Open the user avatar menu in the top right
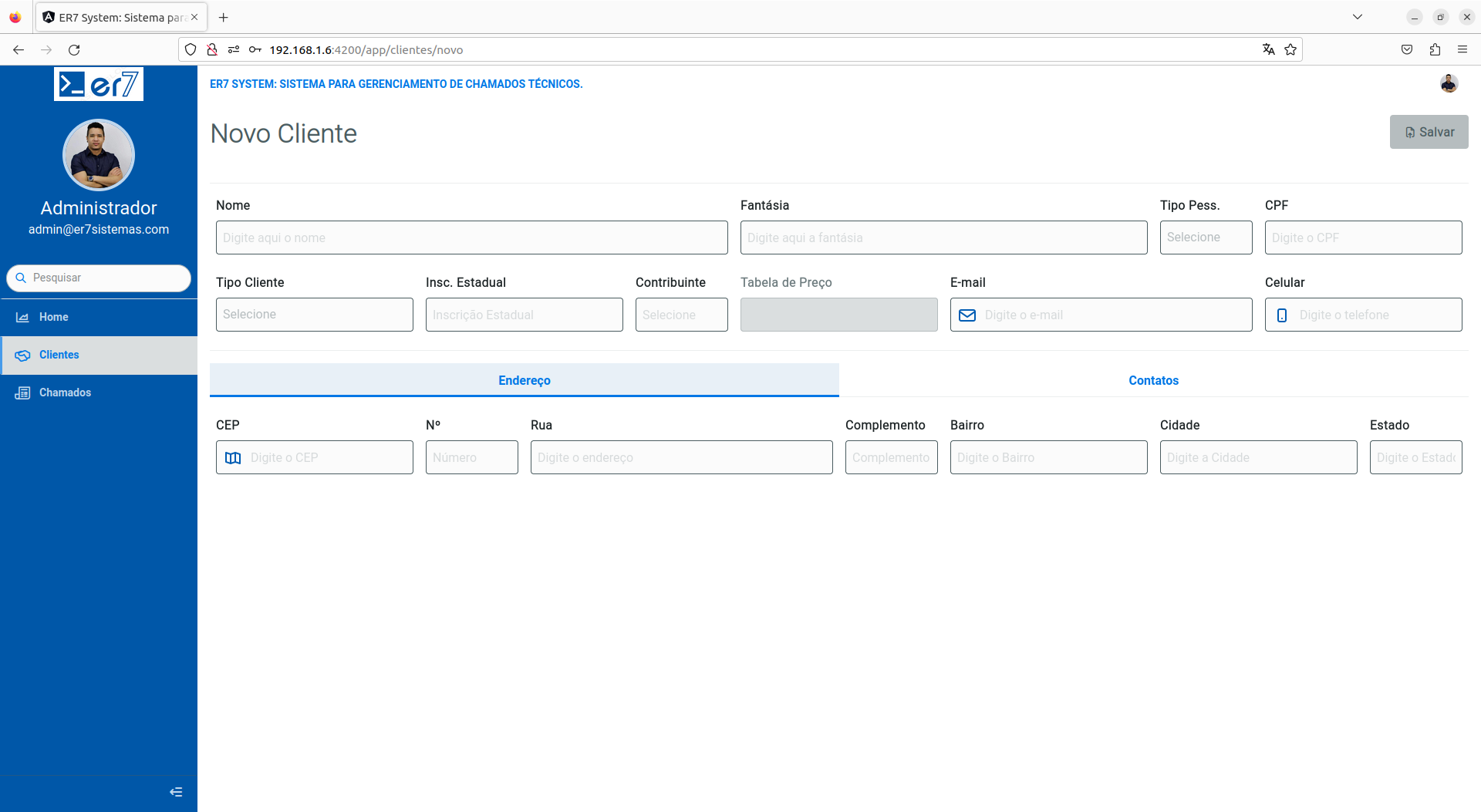This screenshot has height=812, width=1481. click(x=1449, y=83)
